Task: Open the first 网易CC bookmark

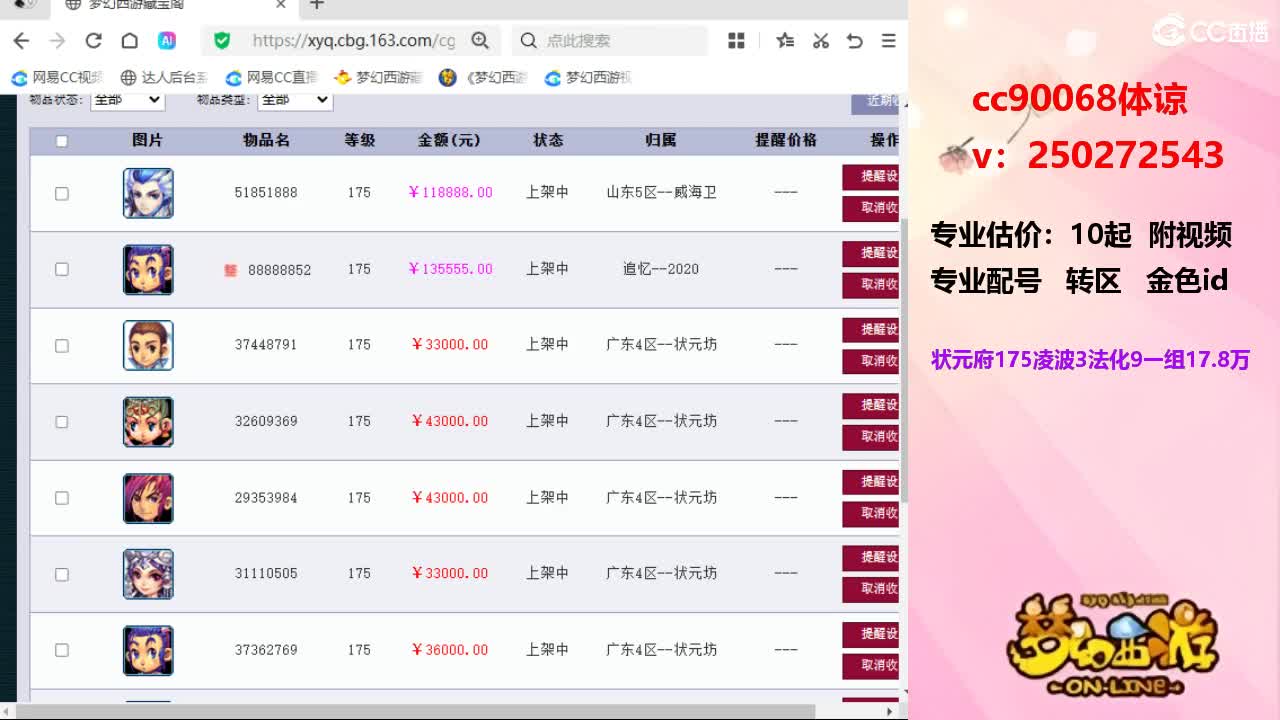Action: [x=58, y=77]
